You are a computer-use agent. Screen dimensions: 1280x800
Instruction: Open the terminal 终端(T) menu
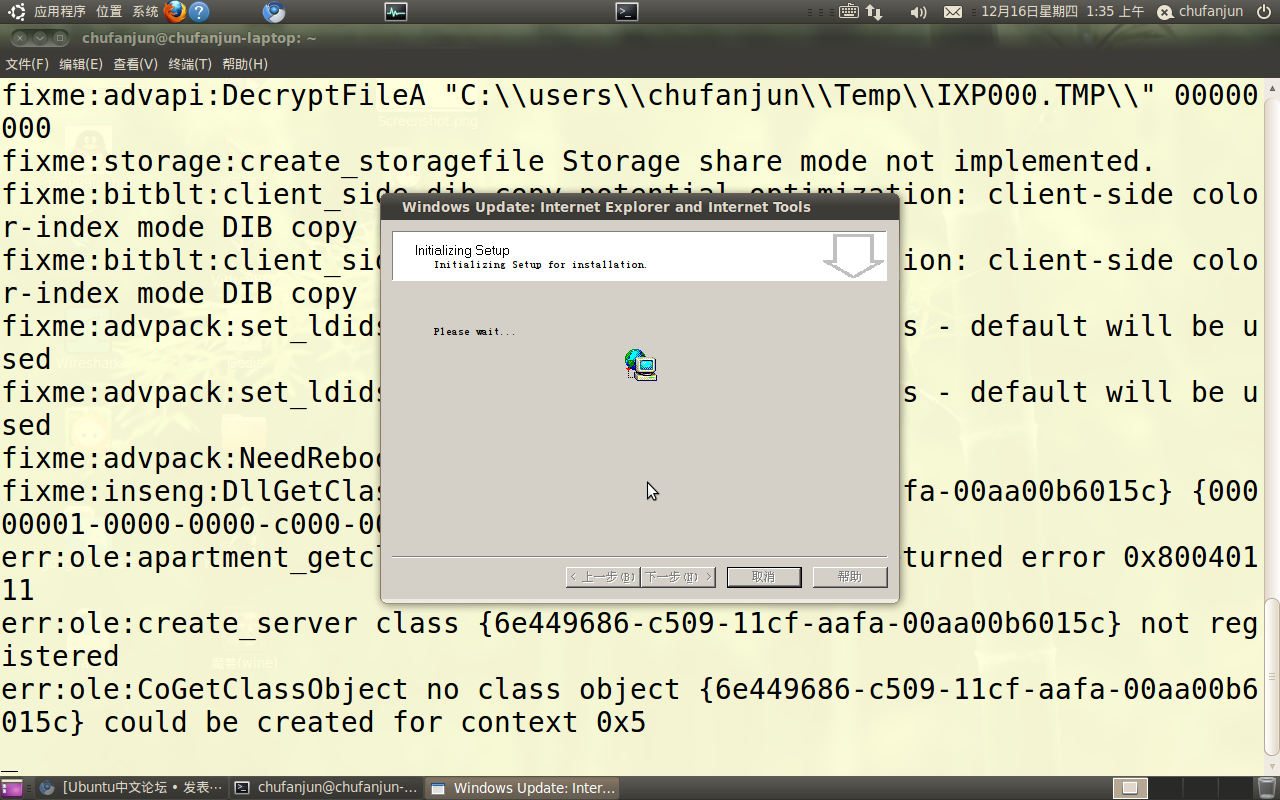pos(190,64)
